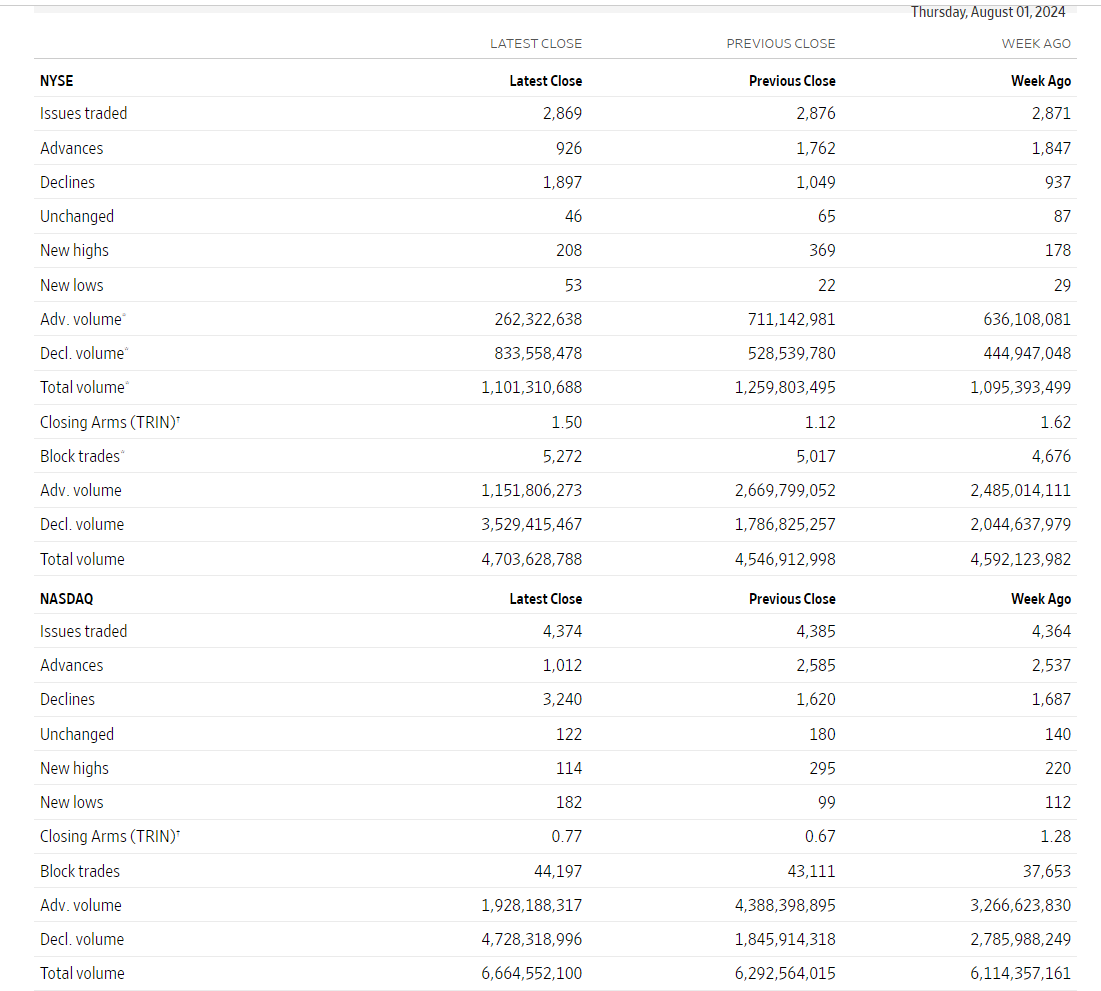The image size is (1101, 991).
Task: Select the new highs value 208
Action: [x=569, y=251]
